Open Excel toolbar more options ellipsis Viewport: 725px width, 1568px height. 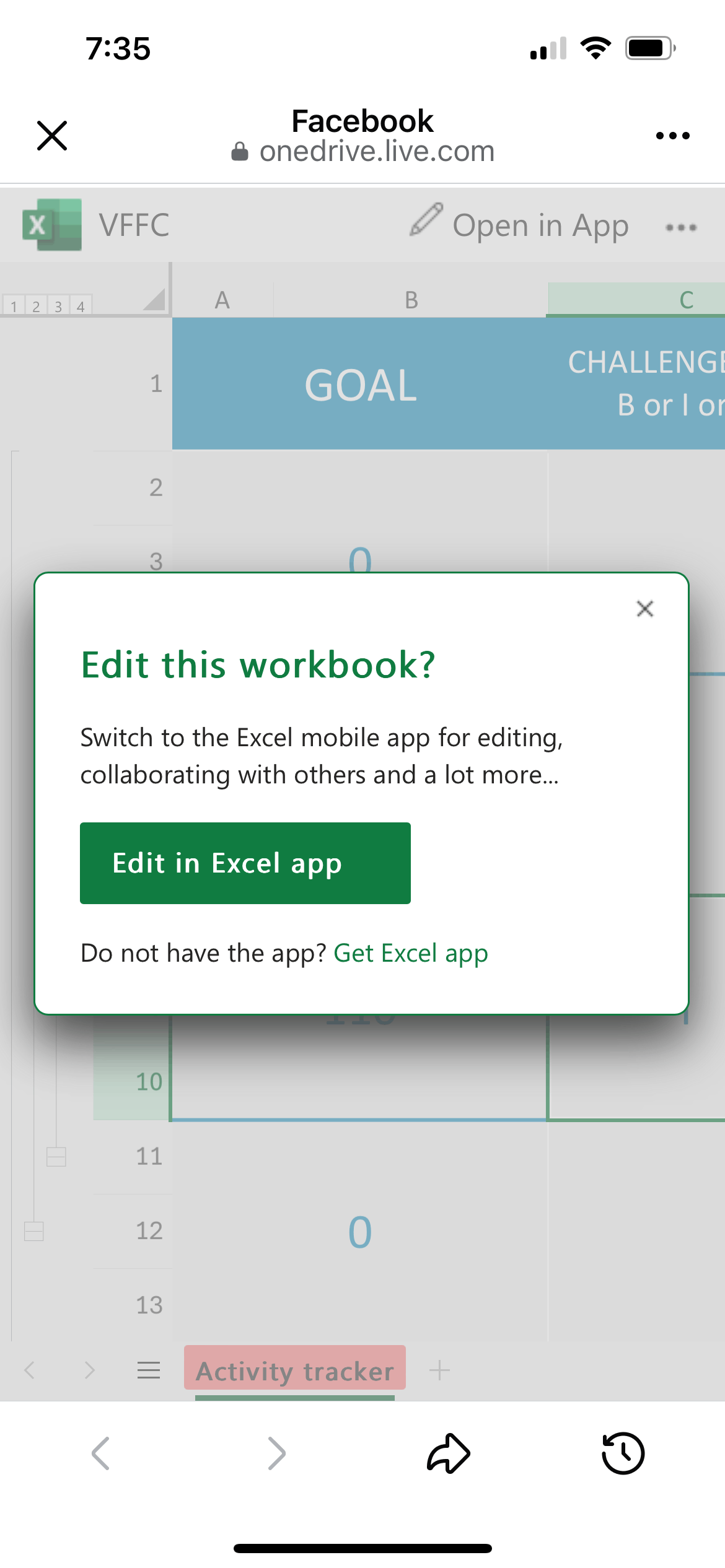click(681, 228)
